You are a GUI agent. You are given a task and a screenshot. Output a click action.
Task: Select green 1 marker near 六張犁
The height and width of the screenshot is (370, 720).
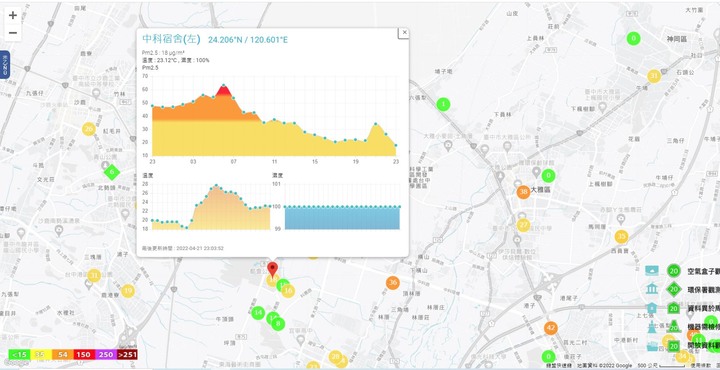pyautogui.click(x=443, y=105)
